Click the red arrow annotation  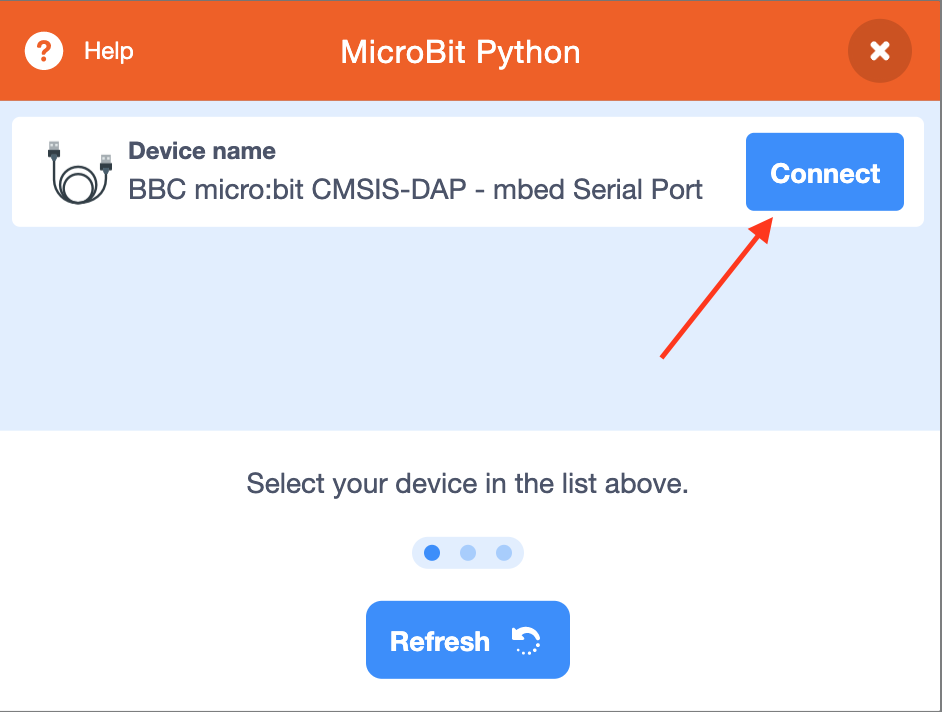(717, 288)
